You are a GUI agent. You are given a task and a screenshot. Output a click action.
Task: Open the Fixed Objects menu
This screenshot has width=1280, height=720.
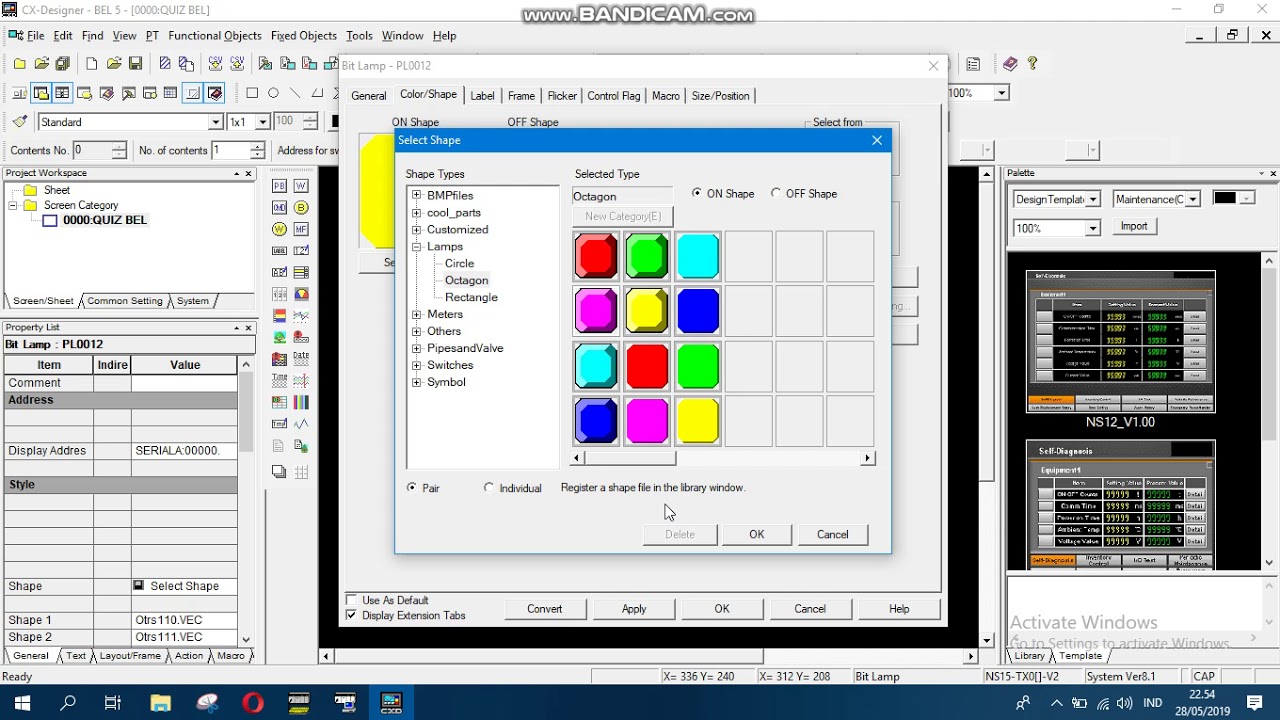[304, 35]
